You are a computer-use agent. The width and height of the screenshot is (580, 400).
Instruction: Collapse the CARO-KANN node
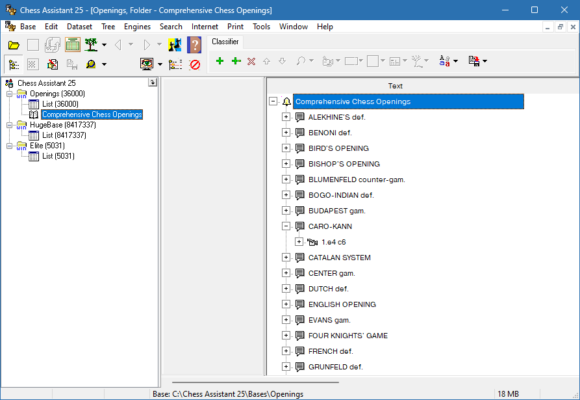(x=286, y=226)
